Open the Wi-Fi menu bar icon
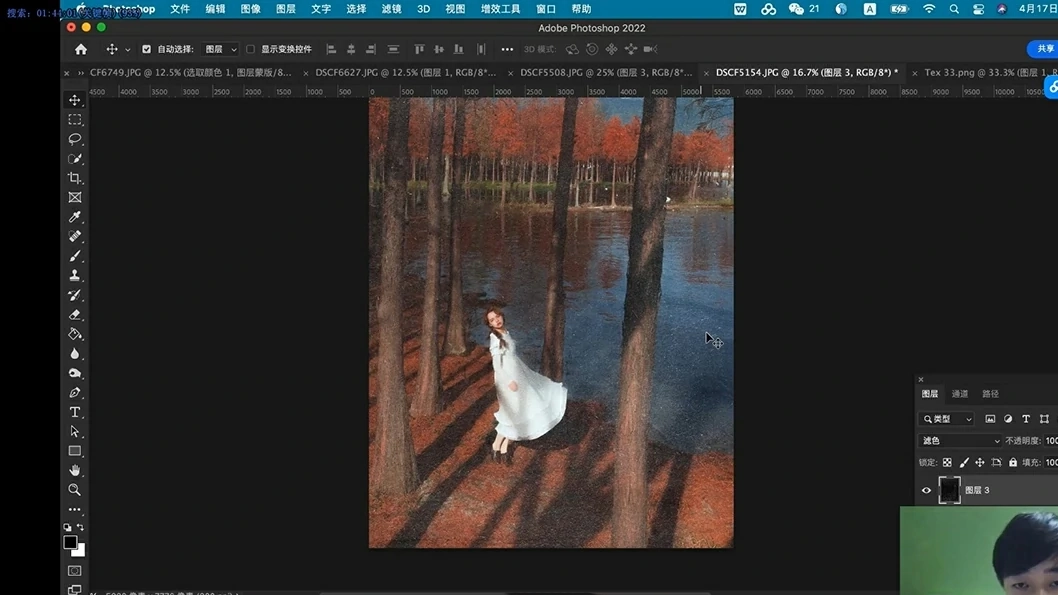The image size is (1058, 595). (x=929, y=9)
